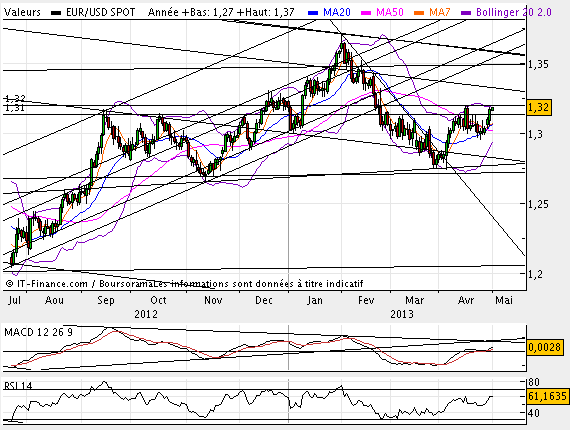Click the magenta MA50 legend swatch
This screenshot has width=570, height=430.
click(x=366, y=13)
